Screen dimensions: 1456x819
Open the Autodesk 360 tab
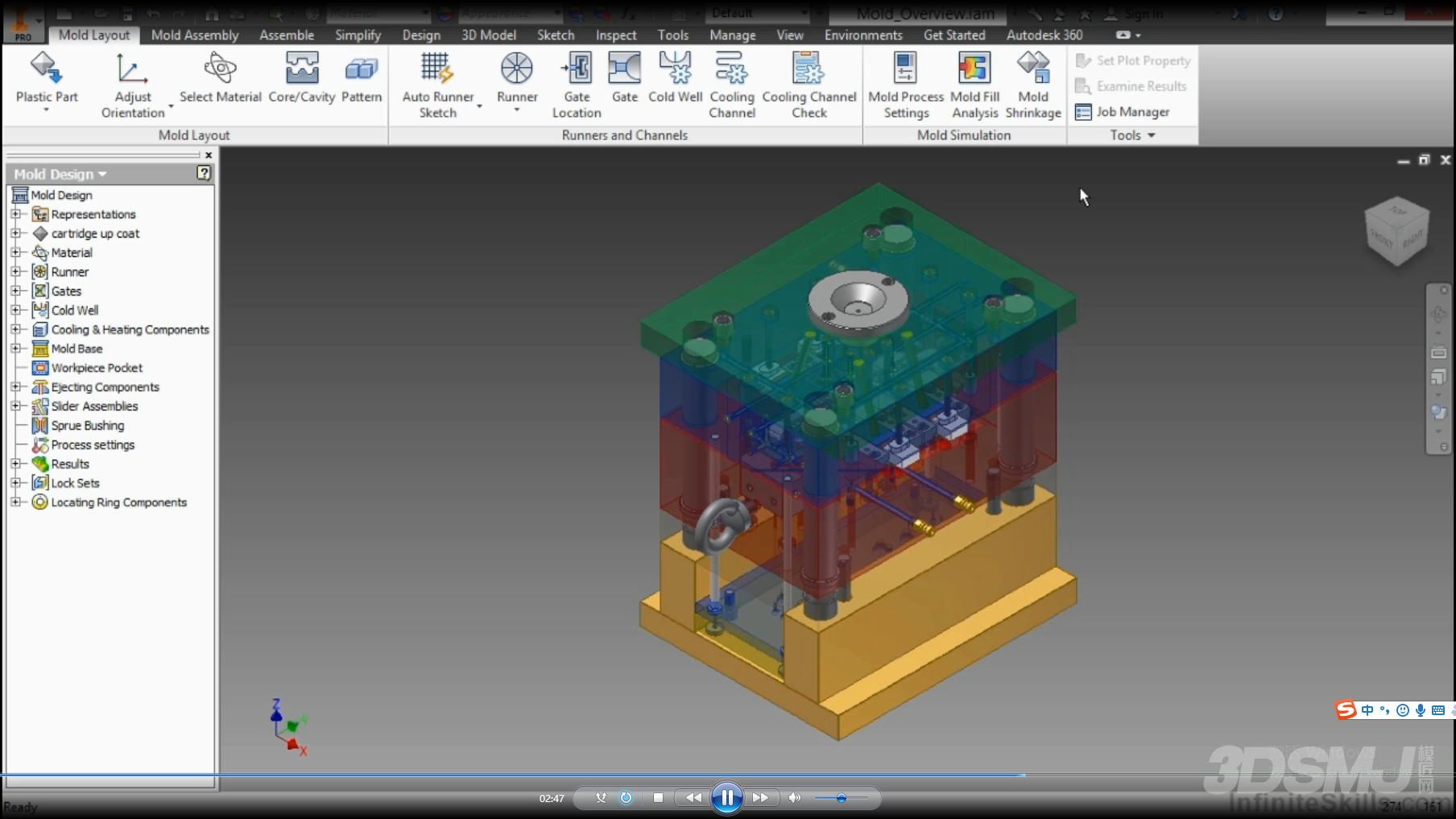[1044, 35]
